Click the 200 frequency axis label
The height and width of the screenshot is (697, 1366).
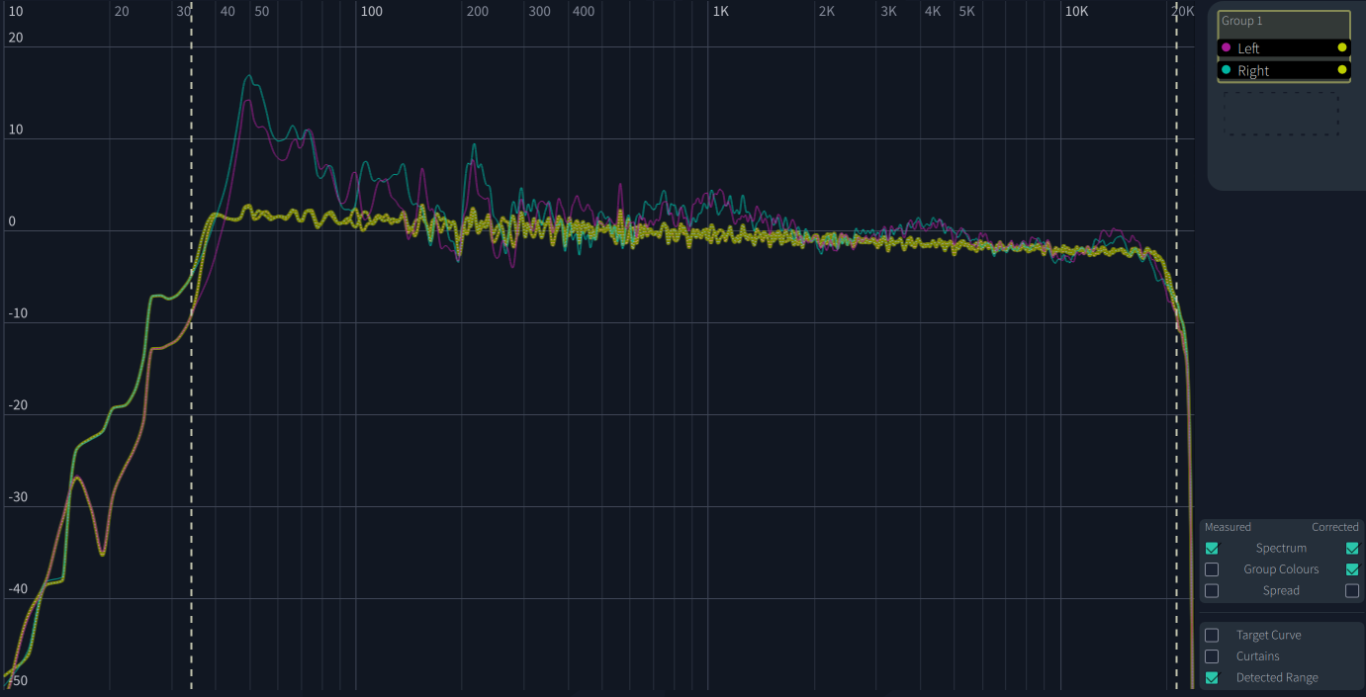click(478, 11)
